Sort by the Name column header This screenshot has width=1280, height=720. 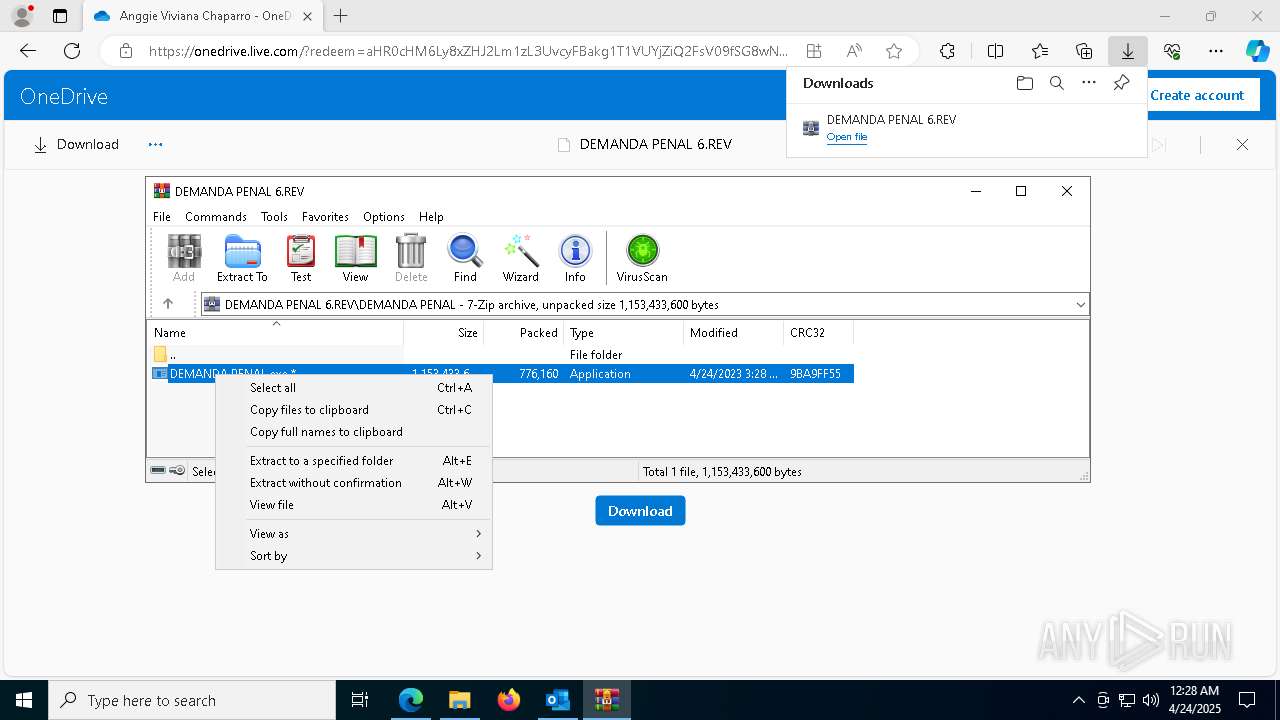pos(276,332)
